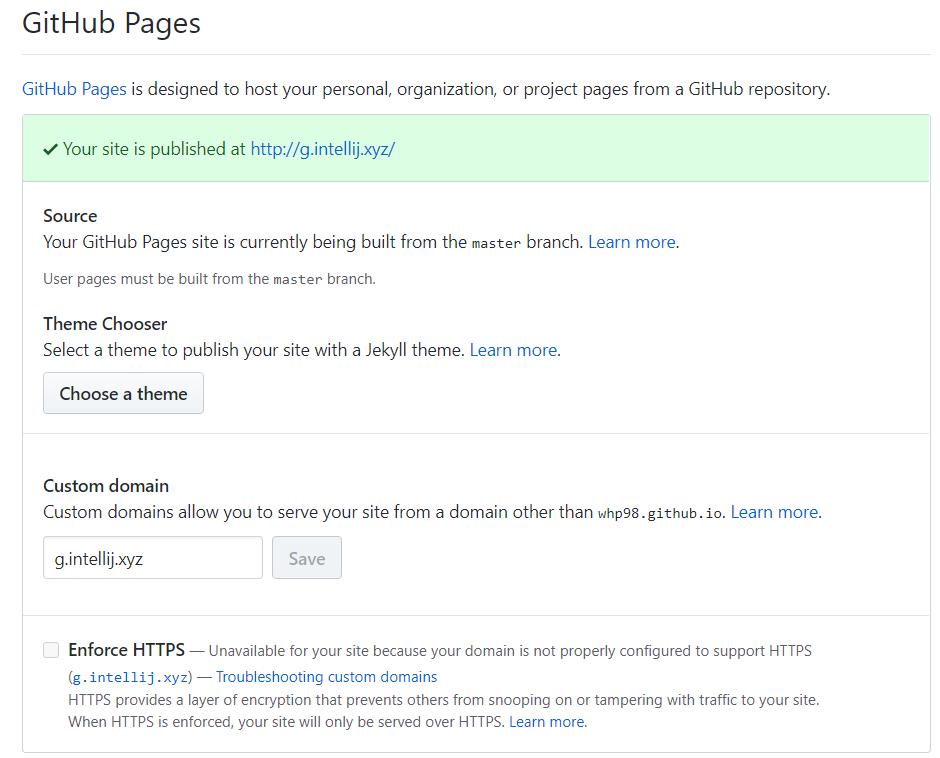The width and height of the screenshot is (940, 758).
Task: Click the green checkmark published icon
Action: [50, 149]
